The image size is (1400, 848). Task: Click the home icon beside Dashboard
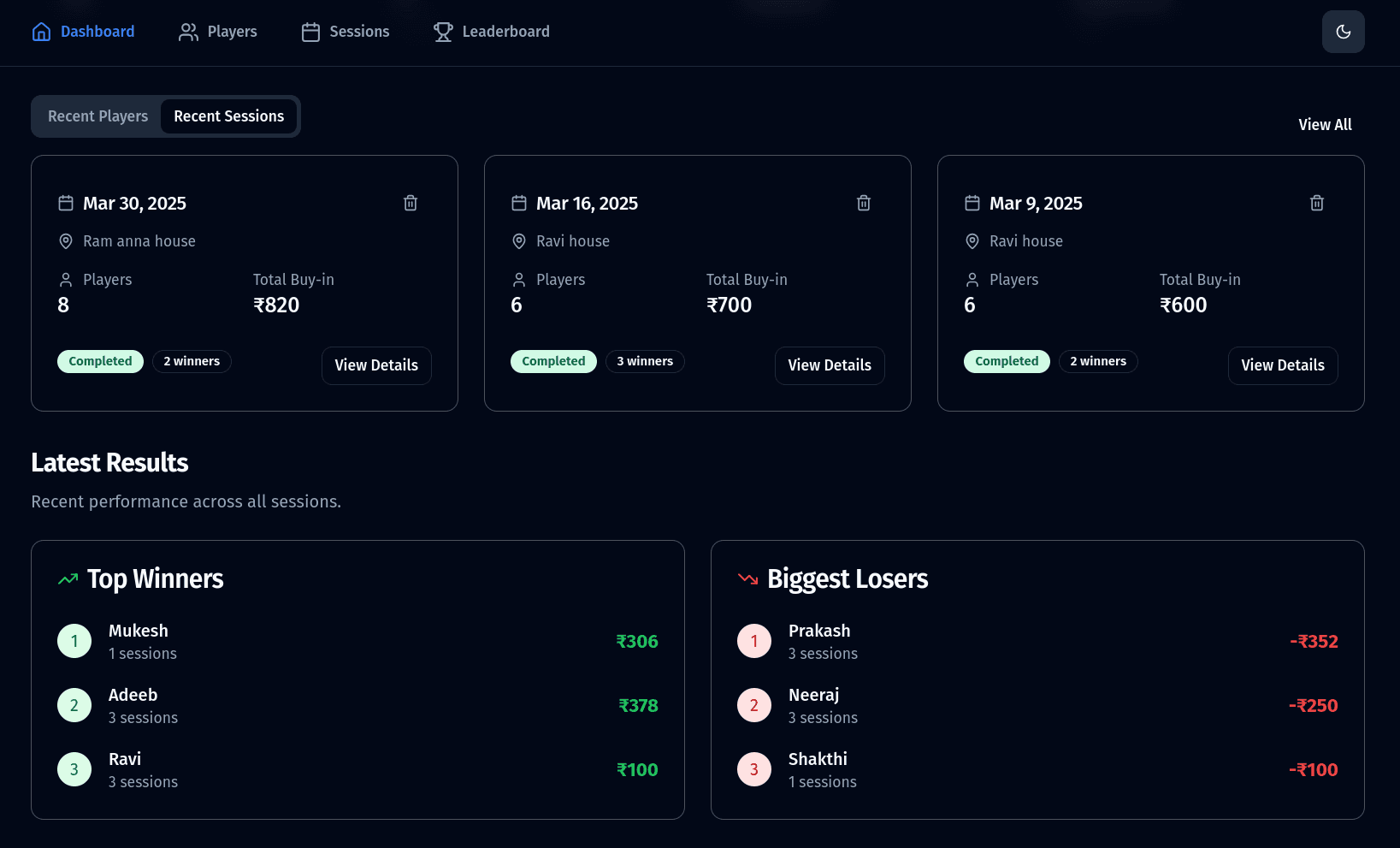click(x=41, y=31)
